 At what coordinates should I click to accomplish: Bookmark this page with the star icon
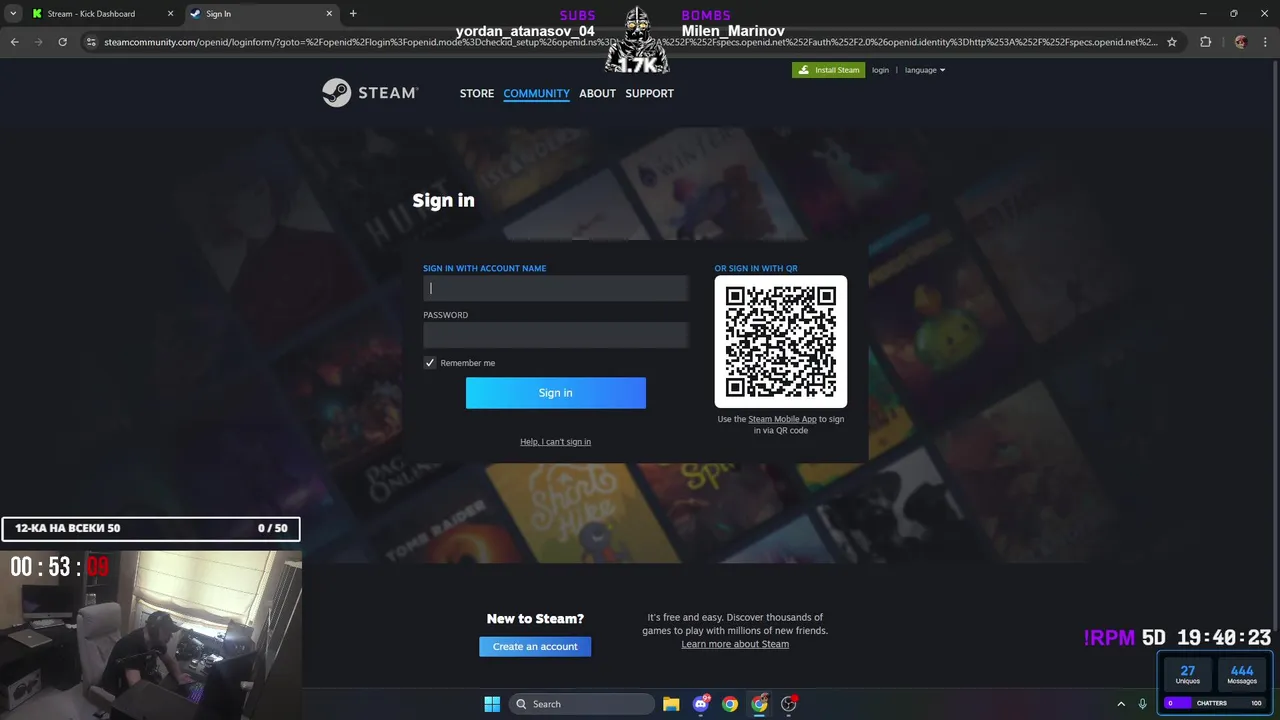click(1172, 42)
